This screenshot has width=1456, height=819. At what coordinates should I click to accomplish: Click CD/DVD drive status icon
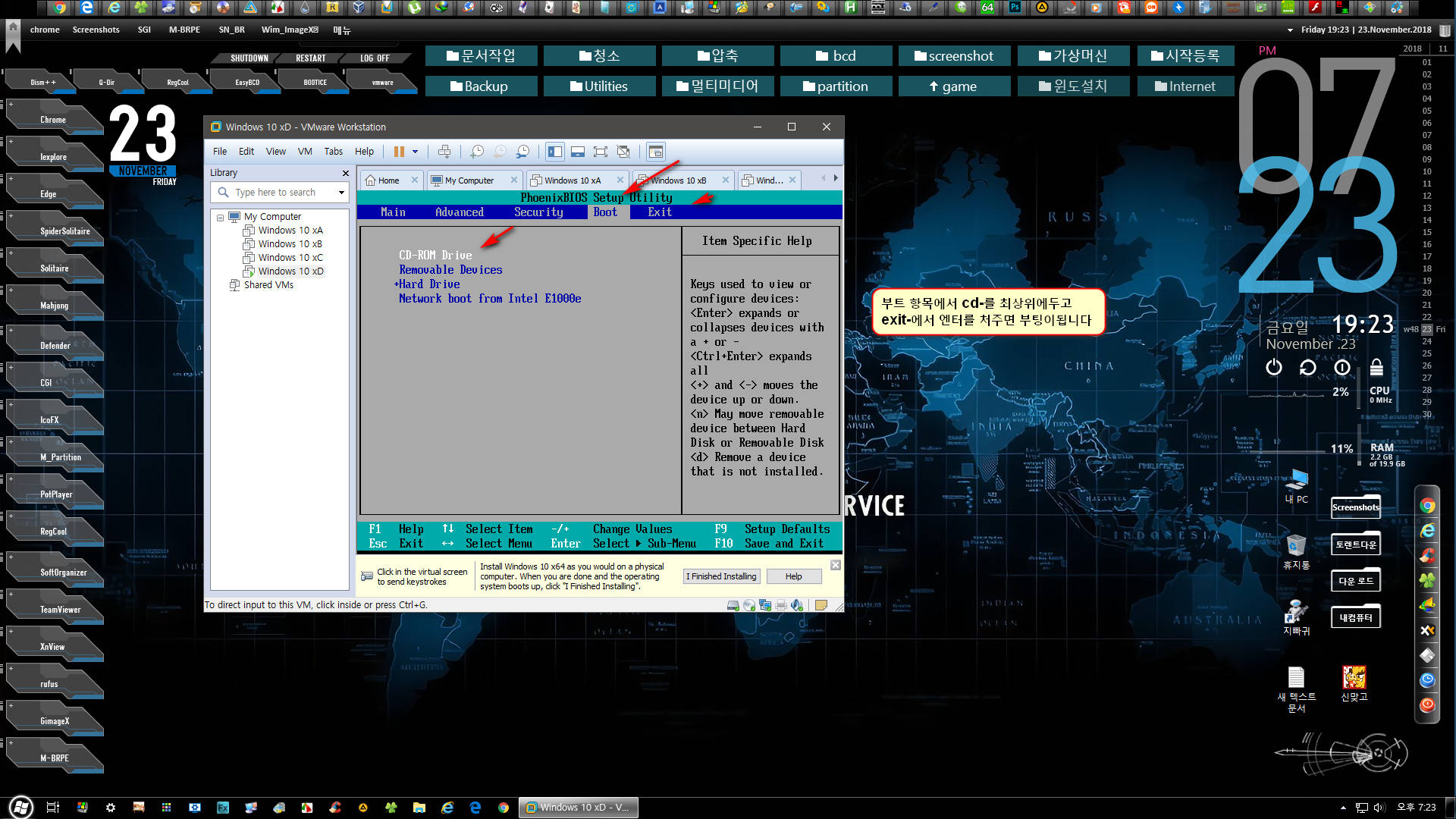(749, 605)
